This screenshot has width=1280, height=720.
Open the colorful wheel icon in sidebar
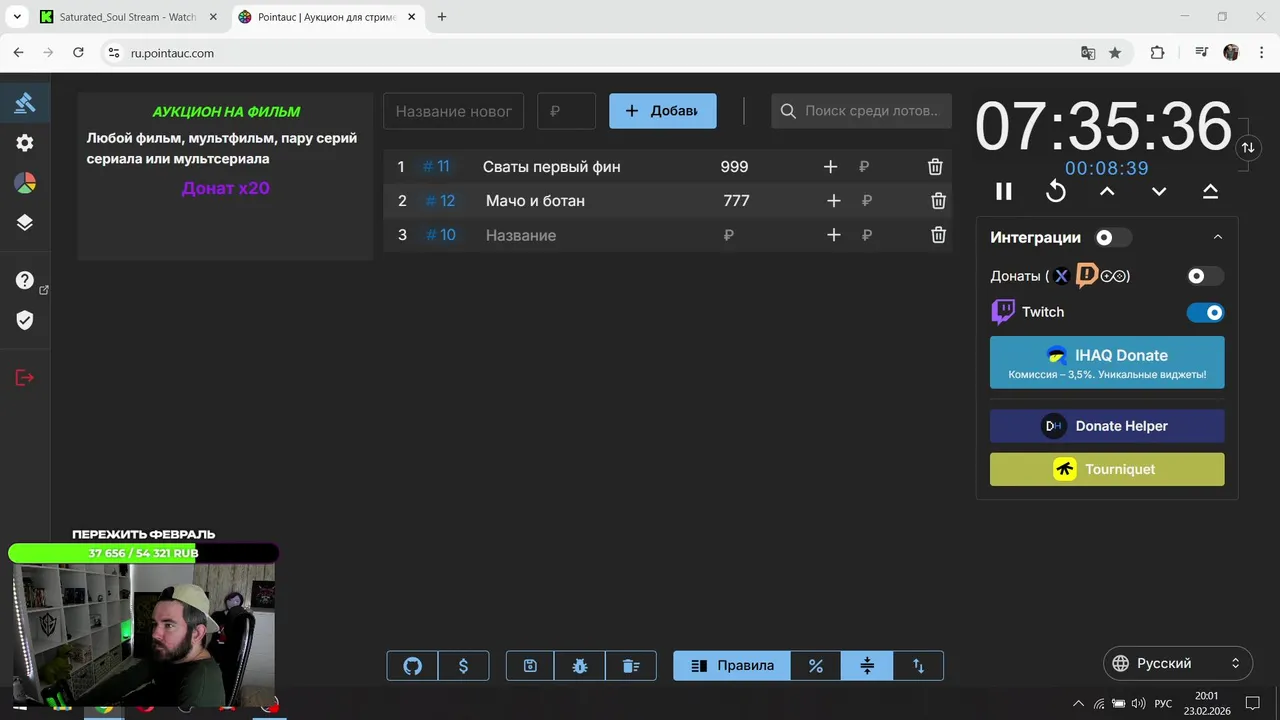(25, 183)
